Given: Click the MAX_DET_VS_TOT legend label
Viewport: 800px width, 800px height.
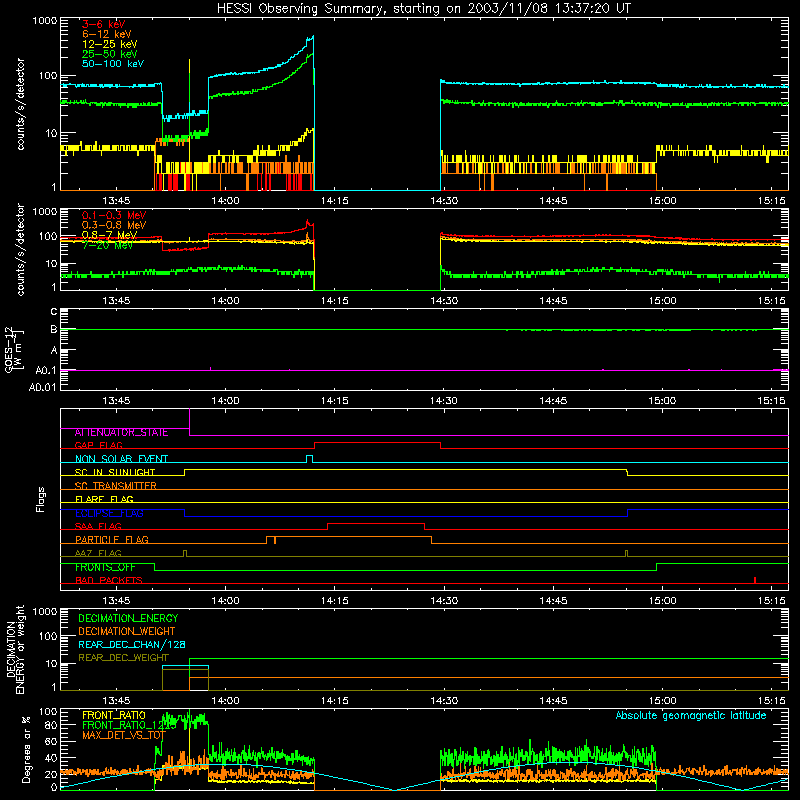Looking at the screenshot, I should [x=124, y=735].
